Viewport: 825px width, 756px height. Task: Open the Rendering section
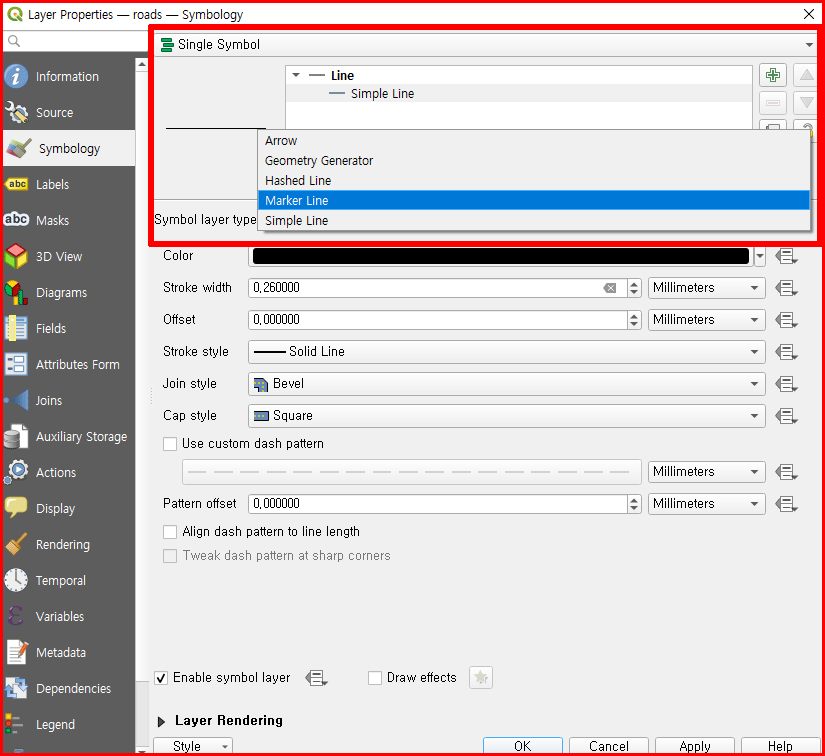coord(68,545)
